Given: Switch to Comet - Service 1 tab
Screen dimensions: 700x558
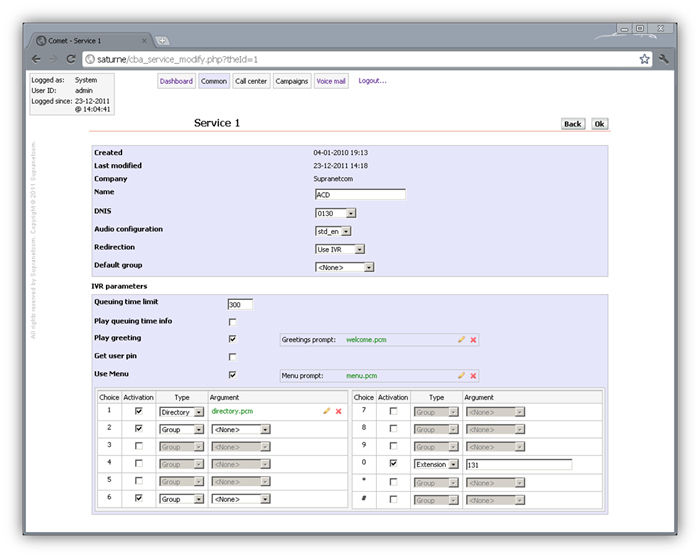Looking at the screenshot, I should [x=89, y=41].
